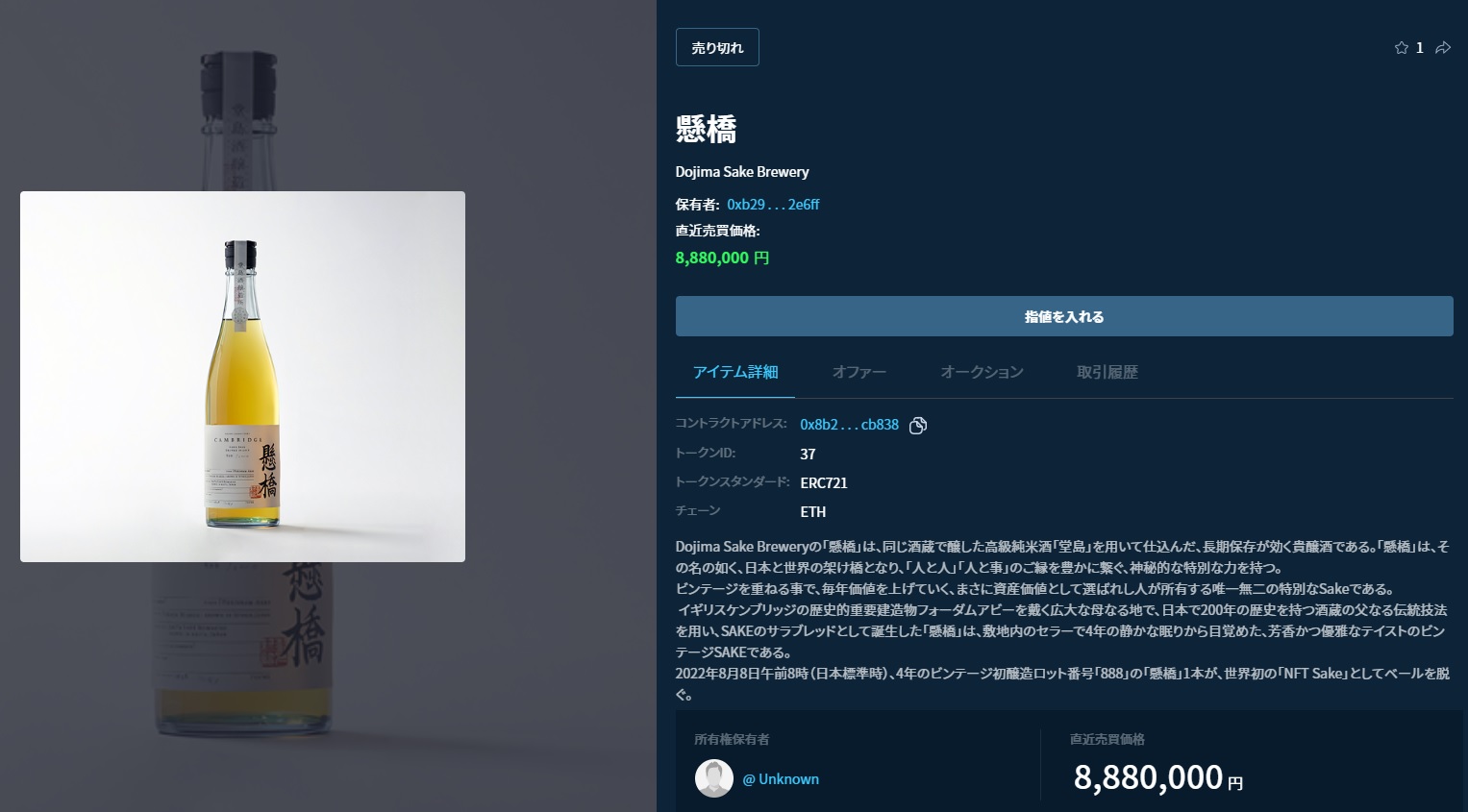Viewport: 1468px width, 812px height.
Task: Open the オークション tab
Action: tap(982, 372)
